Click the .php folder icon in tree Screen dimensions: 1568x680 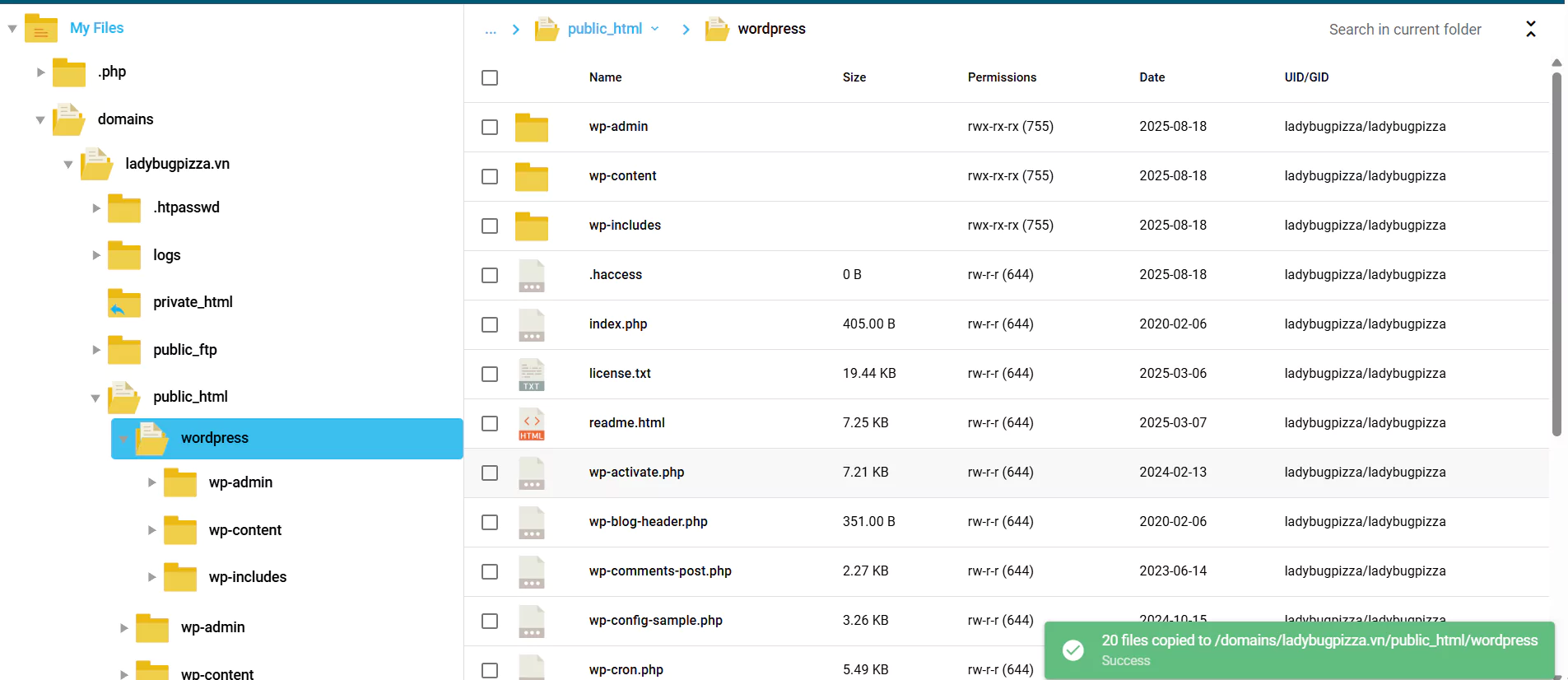(x=69, y=72)
